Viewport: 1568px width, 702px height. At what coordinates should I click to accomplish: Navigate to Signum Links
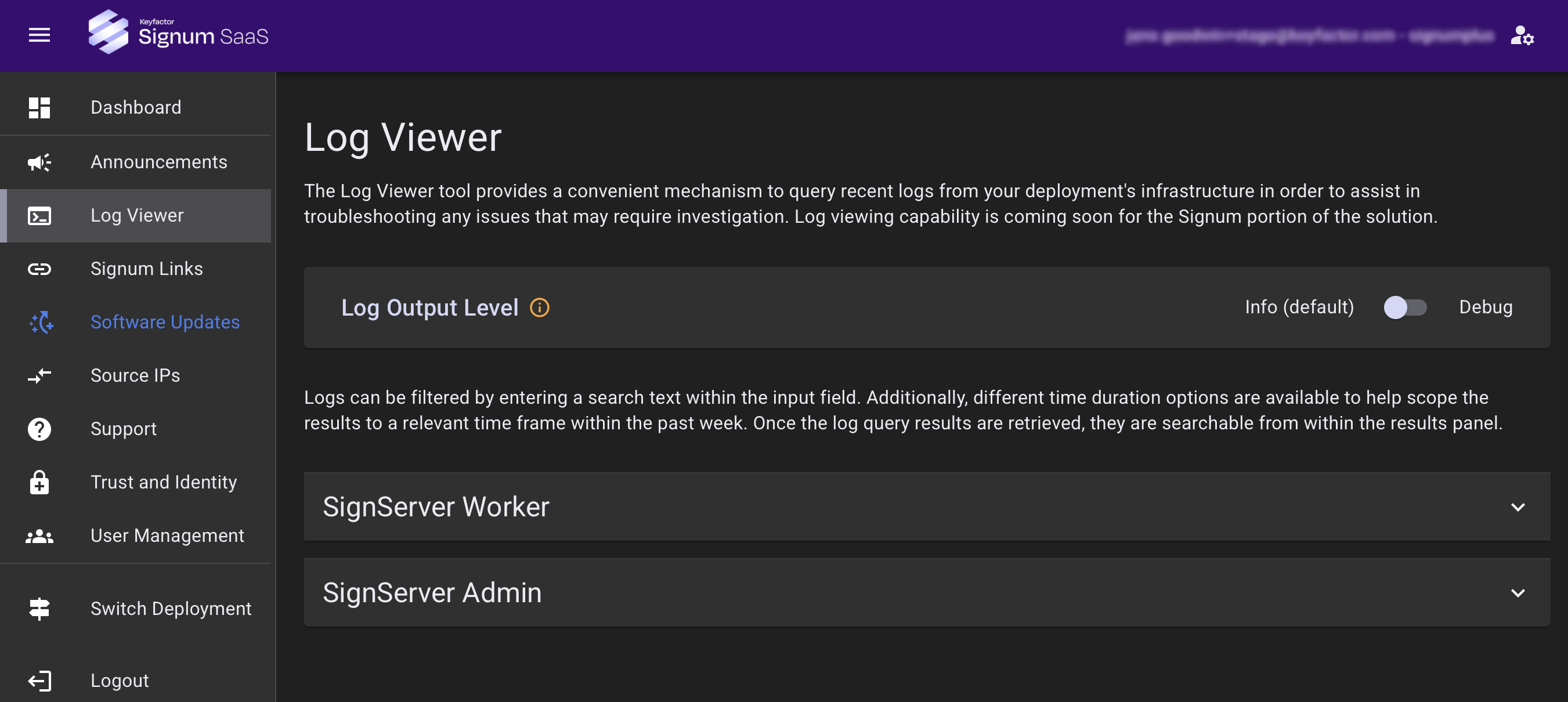tap(136, 269)
